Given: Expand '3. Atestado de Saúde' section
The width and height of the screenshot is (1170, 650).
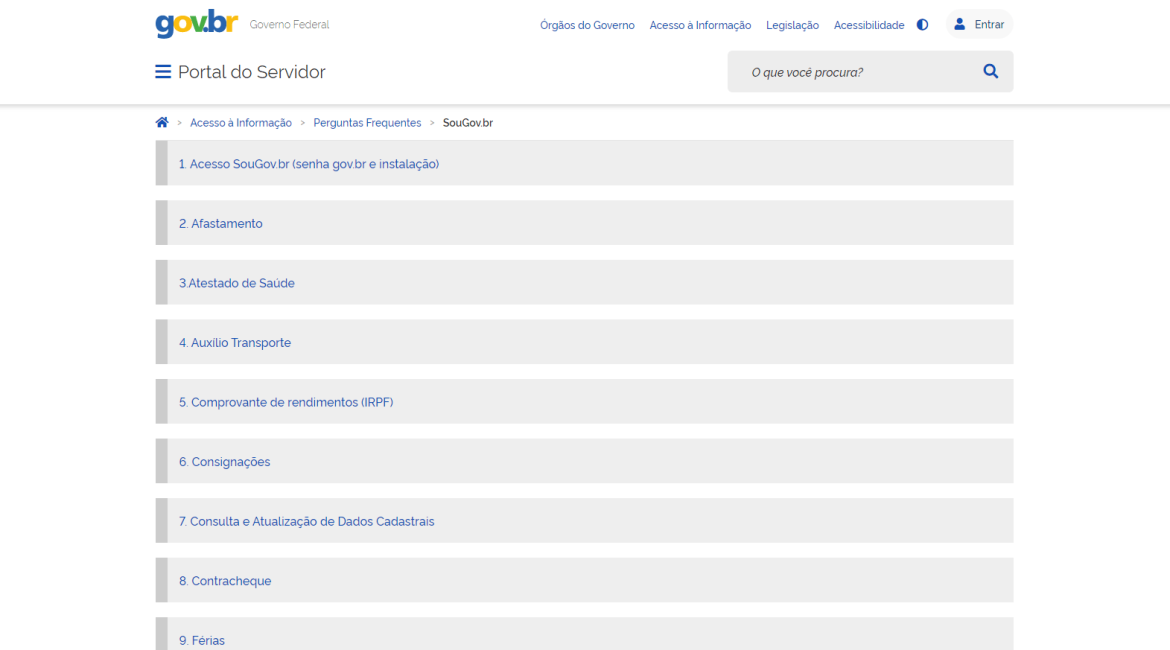Looking at the screenshot, I should pos(237,283).
